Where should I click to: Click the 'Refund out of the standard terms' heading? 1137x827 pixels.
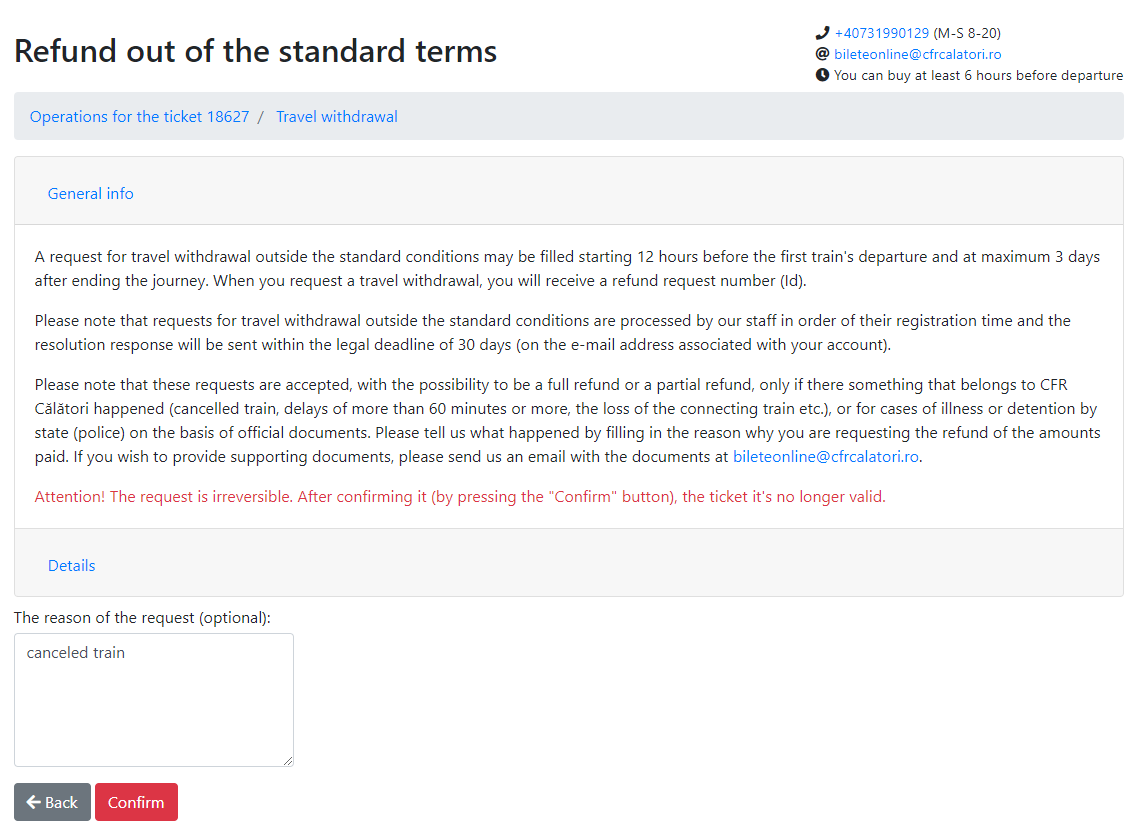coord(255,52)
